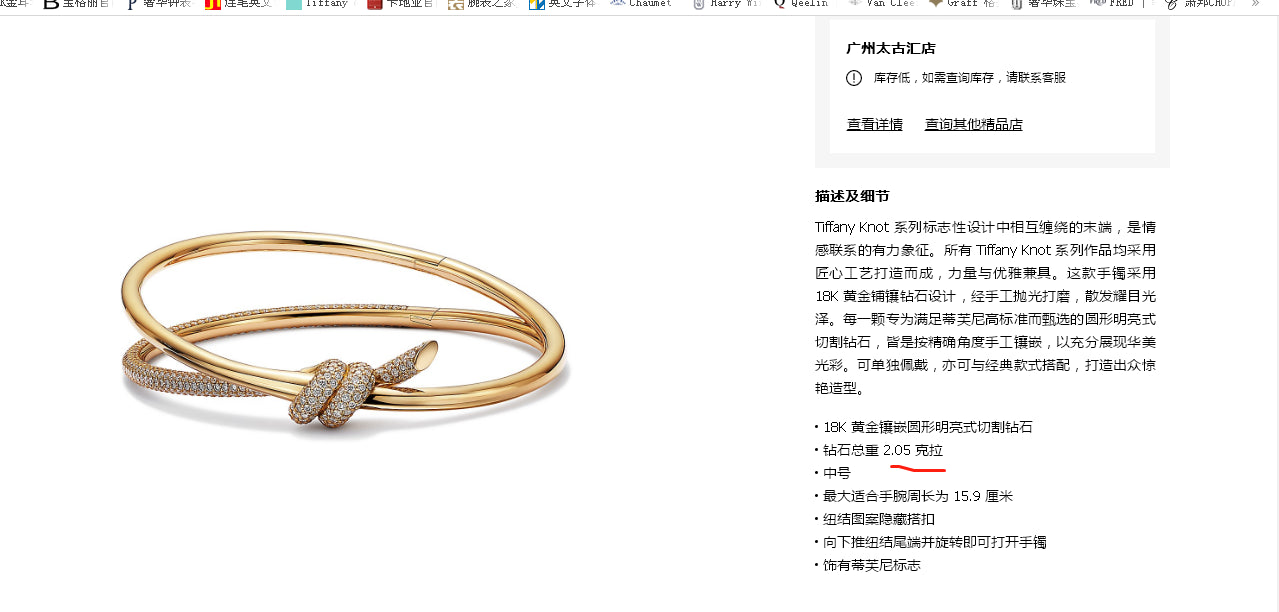Screen dimensions: 1279x612
Task: Open the 奢华钟表 bookmark with P icon
Action: point(158,4)
